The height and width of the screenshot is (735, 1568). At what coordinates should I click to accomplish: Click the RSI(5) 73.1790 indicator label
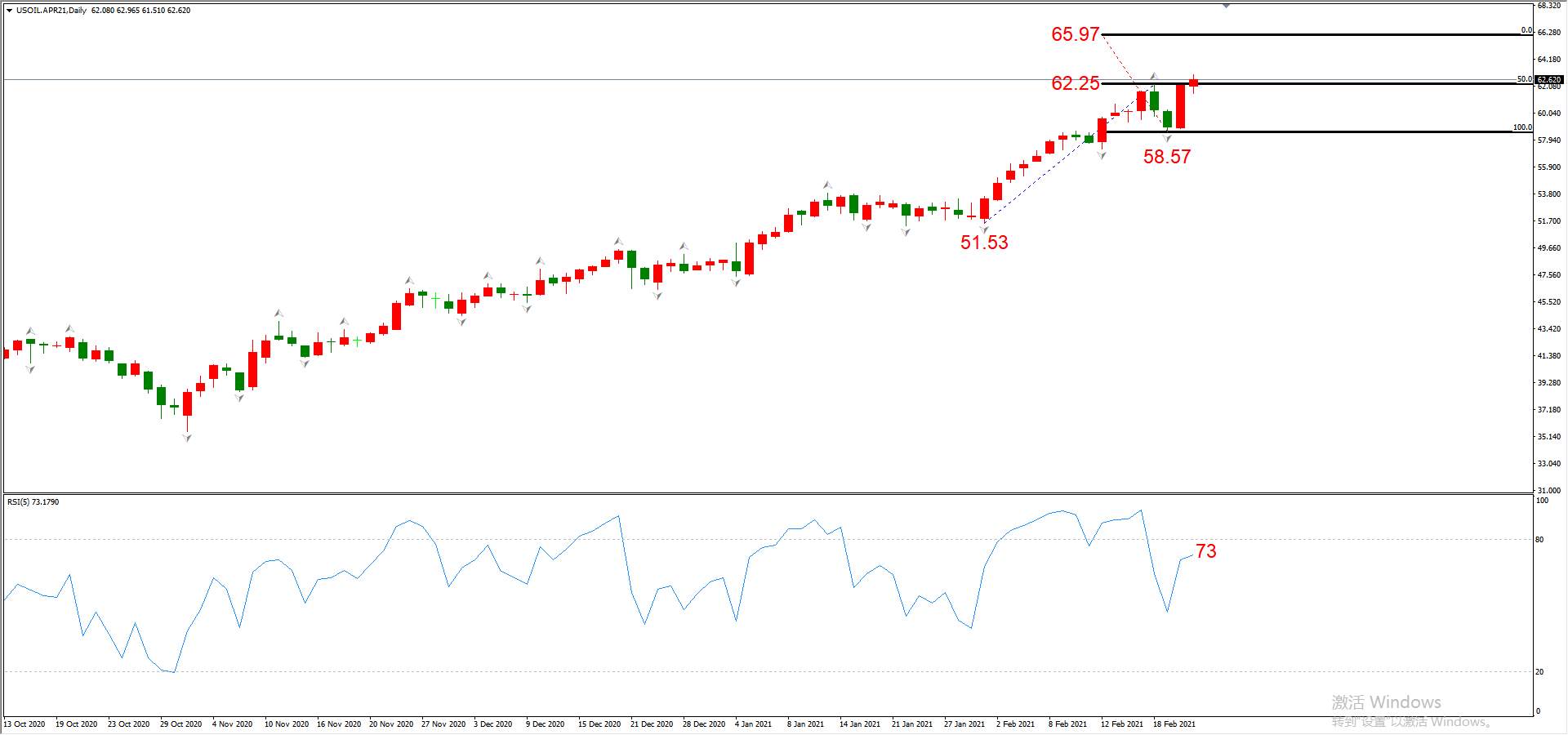tap(33, 501)
